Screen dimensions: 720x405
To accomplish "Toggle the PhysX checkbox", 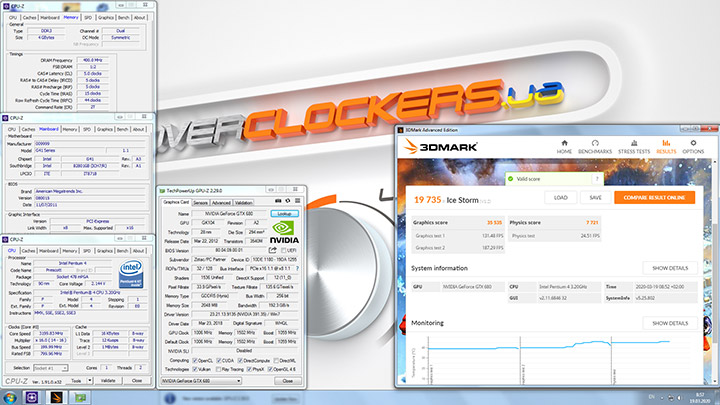I will pos(249,369).
